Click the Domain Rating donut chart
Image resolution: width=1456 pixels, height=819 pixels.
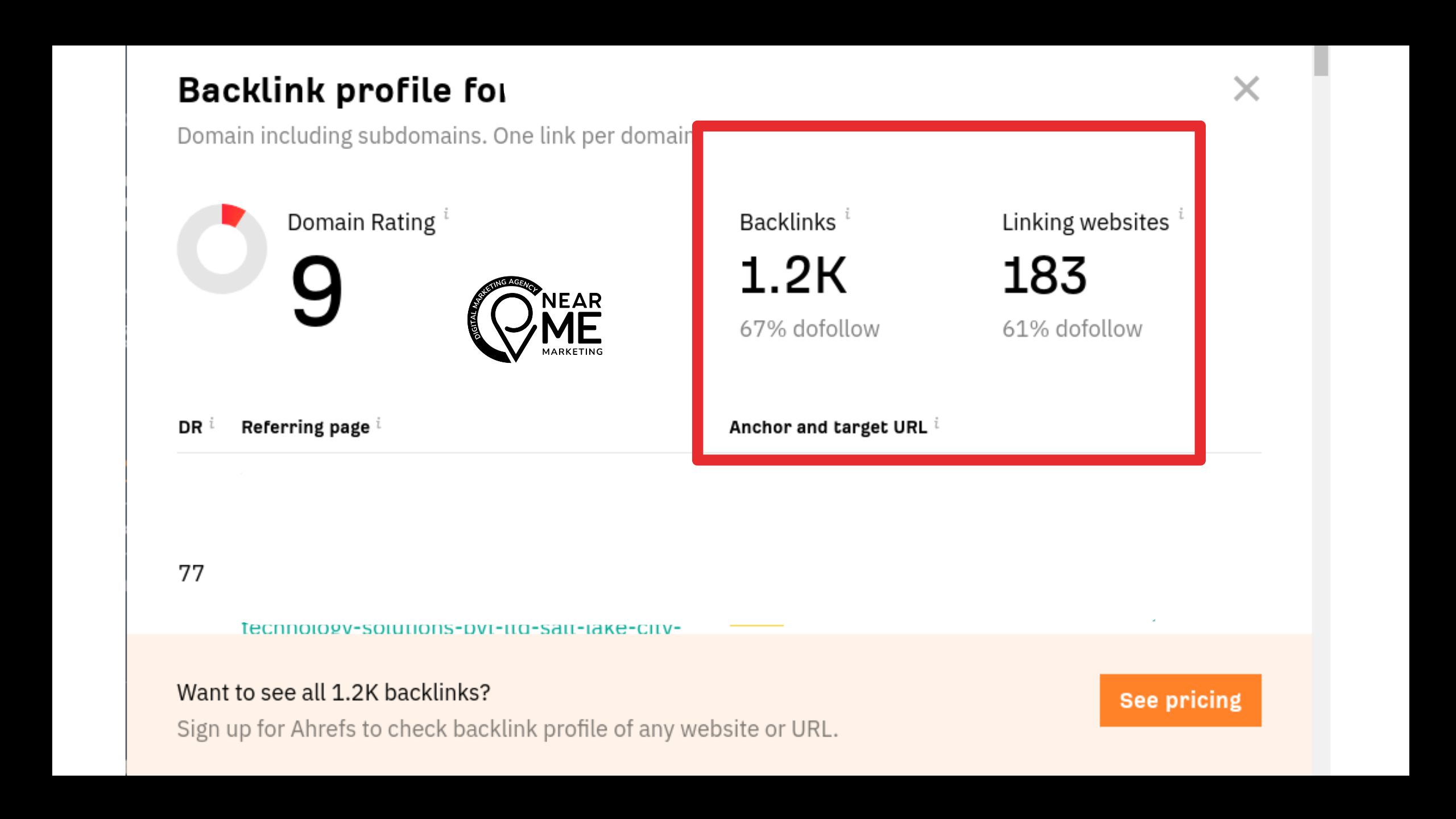tap(222, 249)
